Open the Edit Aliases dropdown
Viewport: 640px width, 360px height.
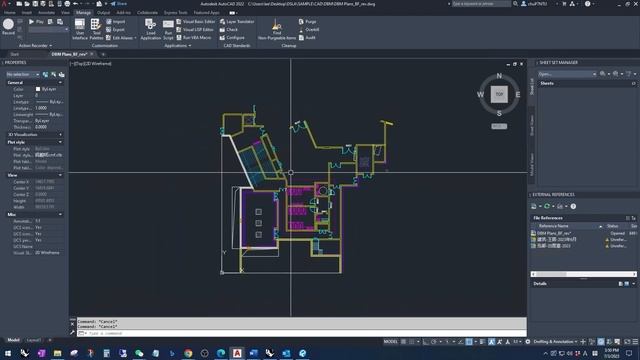tap(136, 38)
